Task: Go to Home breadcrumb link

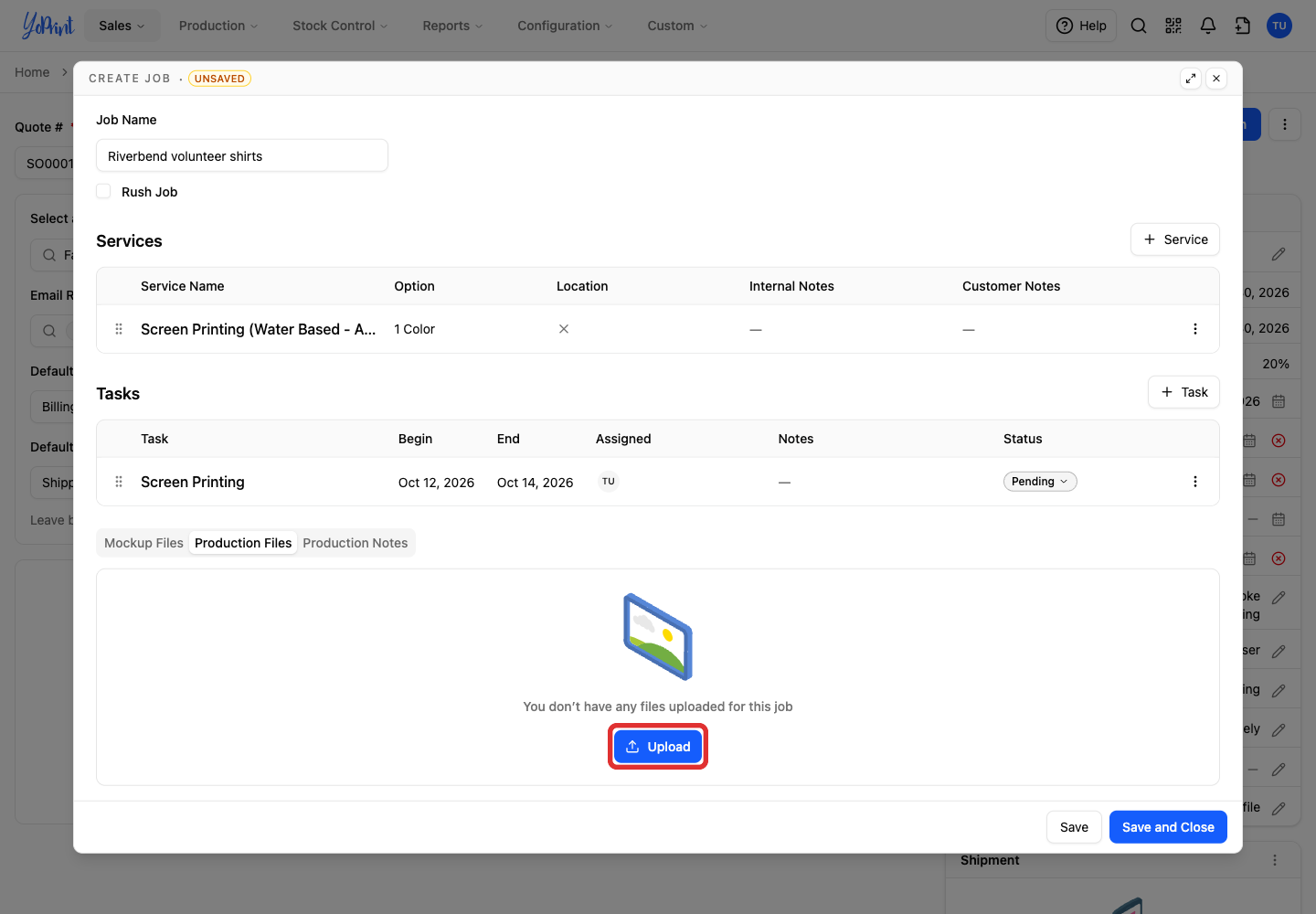Action: [x=32, y=72]
